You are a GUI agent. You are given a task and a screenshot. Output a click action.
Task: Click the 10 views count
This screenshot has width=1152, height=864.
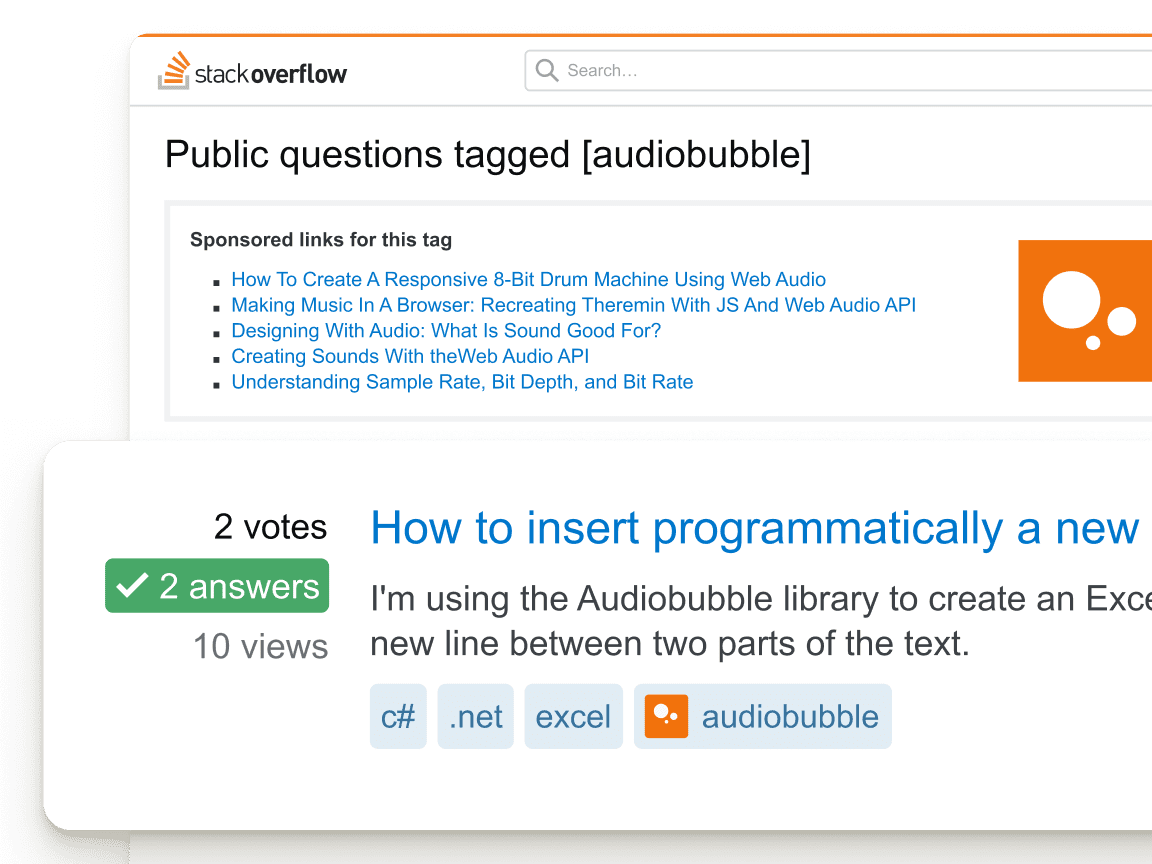(x=261, y=647)
